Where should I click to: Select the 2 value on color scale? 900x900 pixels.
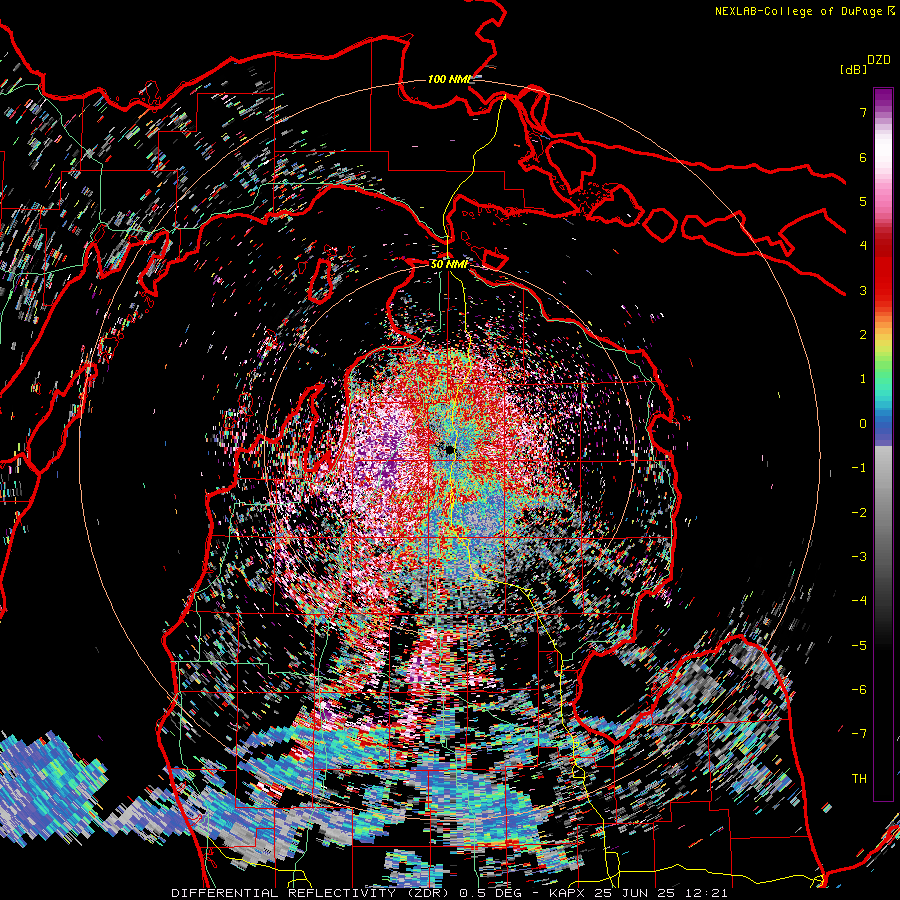point(863,335)
